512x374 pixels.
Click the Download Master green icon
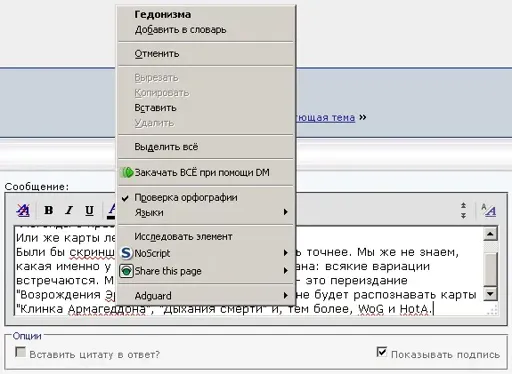point(127,173)
